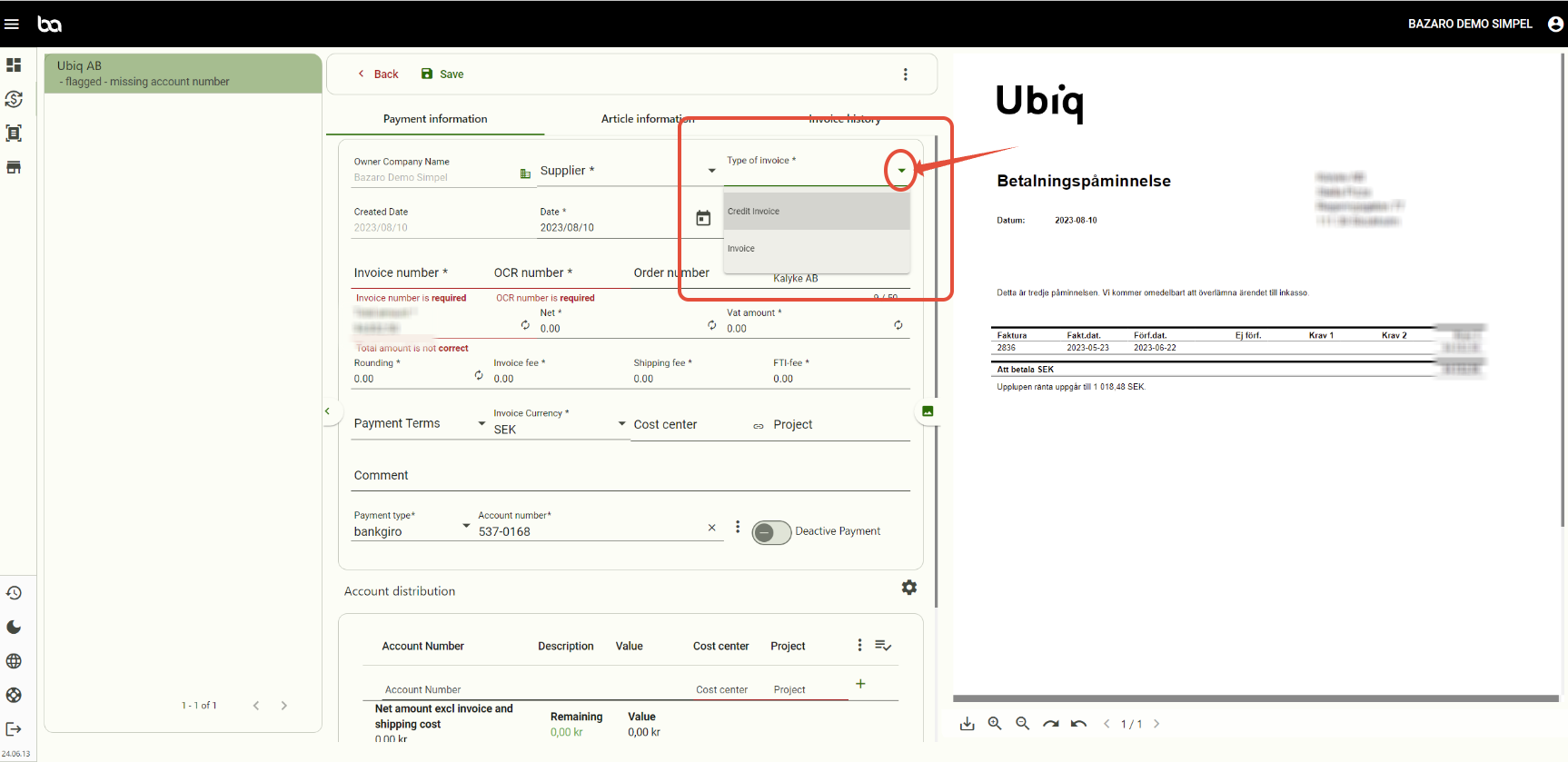Open the user account profile icon
Viewport: 1568px width, 762px height.
[x=1555, y=24]
